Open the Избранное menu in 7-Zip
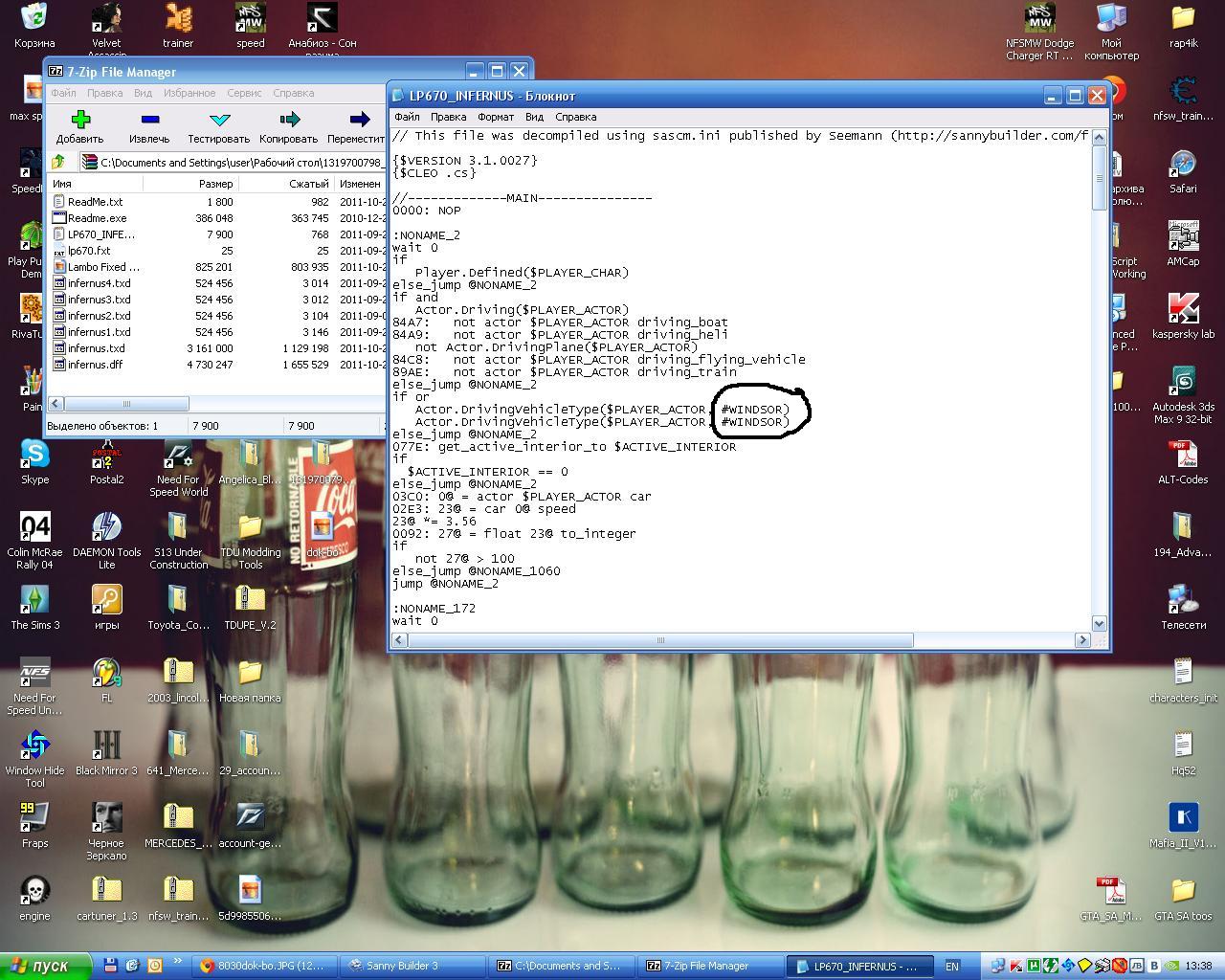 click(x=189, y=93)
